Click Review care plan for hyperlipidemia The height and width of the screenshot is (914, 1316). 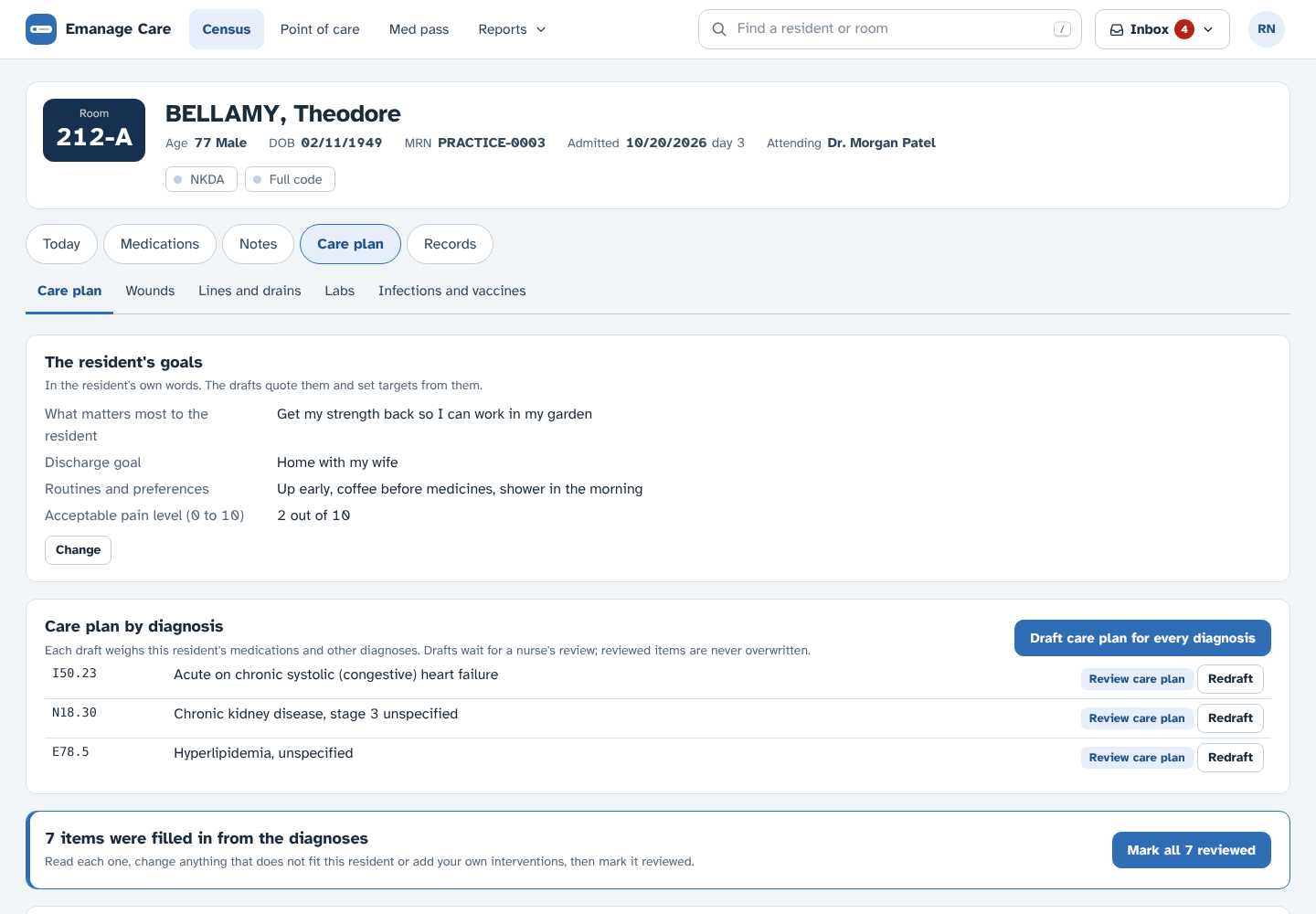tap(1137, 758)
